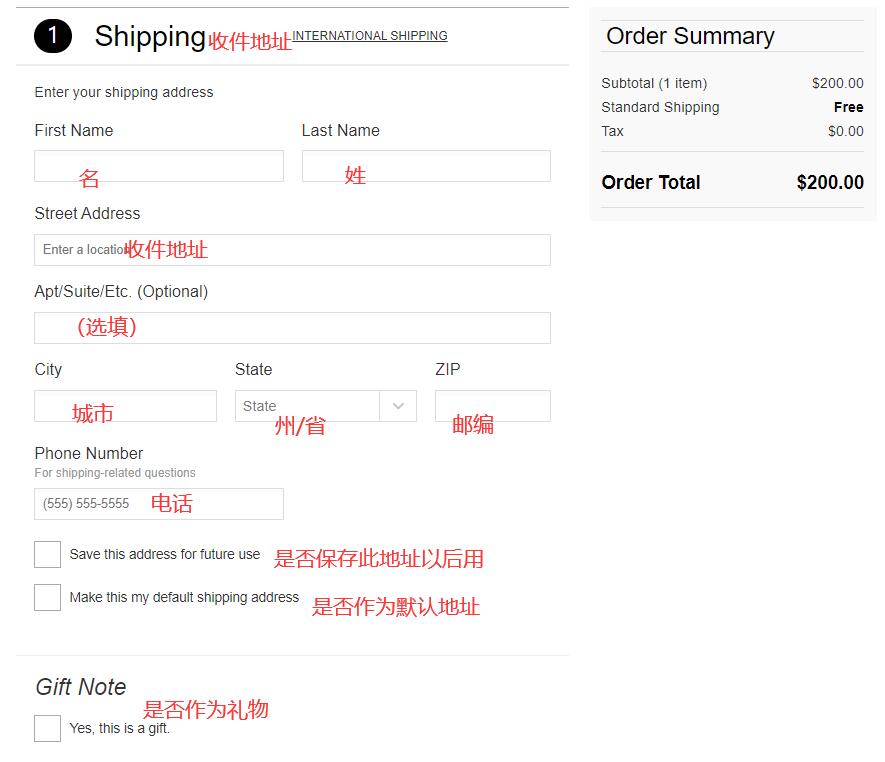Click the Street Address location field
Screen dimensions: 885x762
(x=292, y=250)
